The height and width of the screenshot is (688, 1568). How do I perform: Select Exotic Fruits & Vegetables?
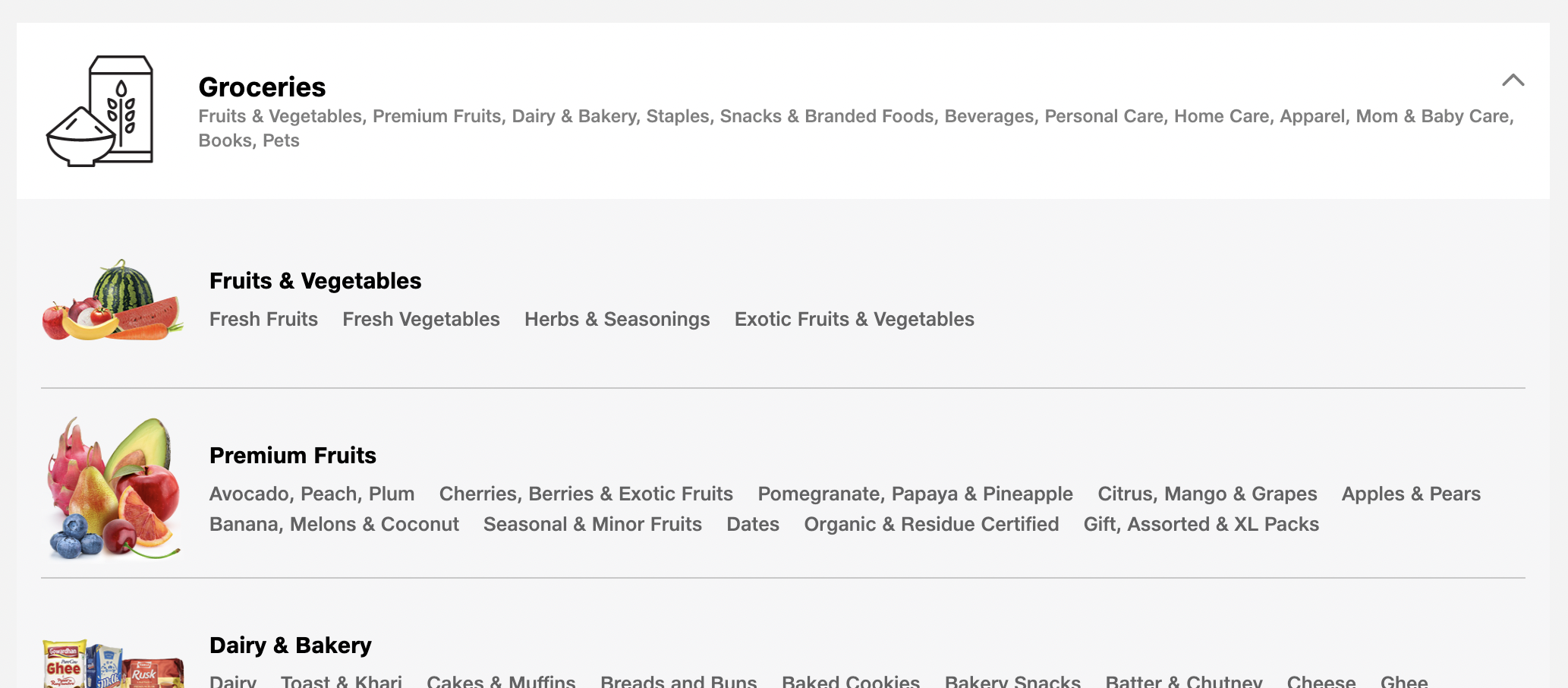click(853, 319)
